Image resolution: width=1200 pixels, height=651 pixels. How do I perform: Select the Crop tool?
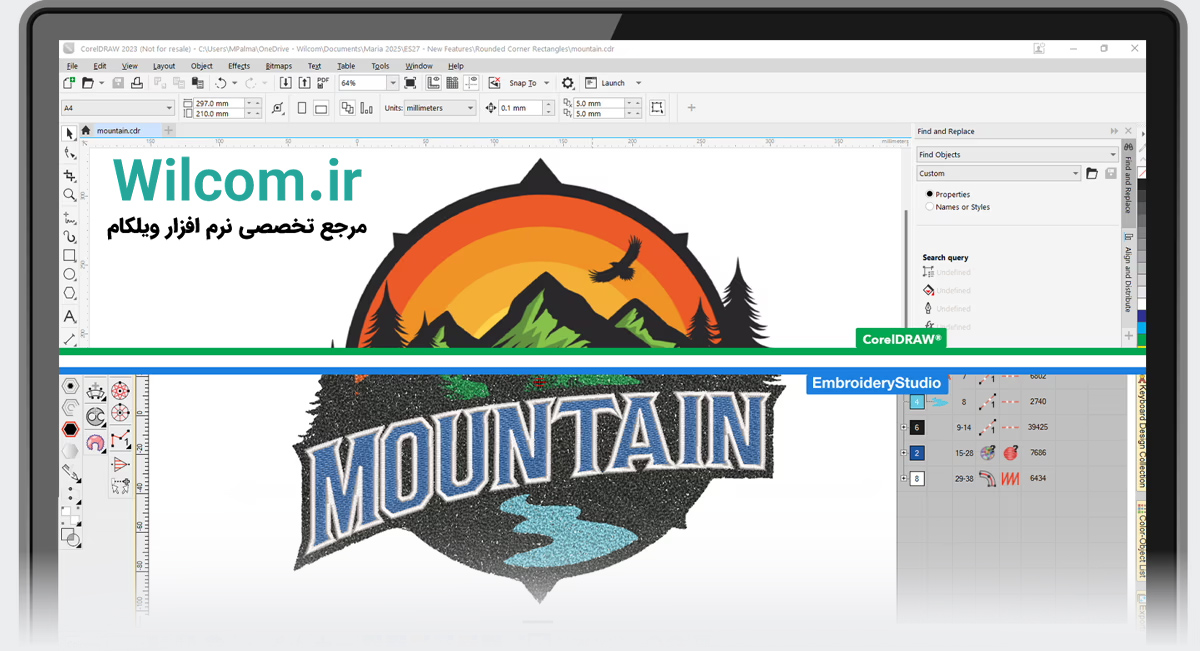tap(70, 175)
